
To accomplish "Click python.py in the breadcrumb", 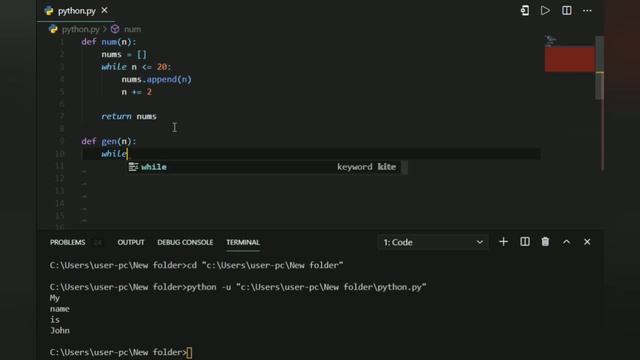I will 80,29.
